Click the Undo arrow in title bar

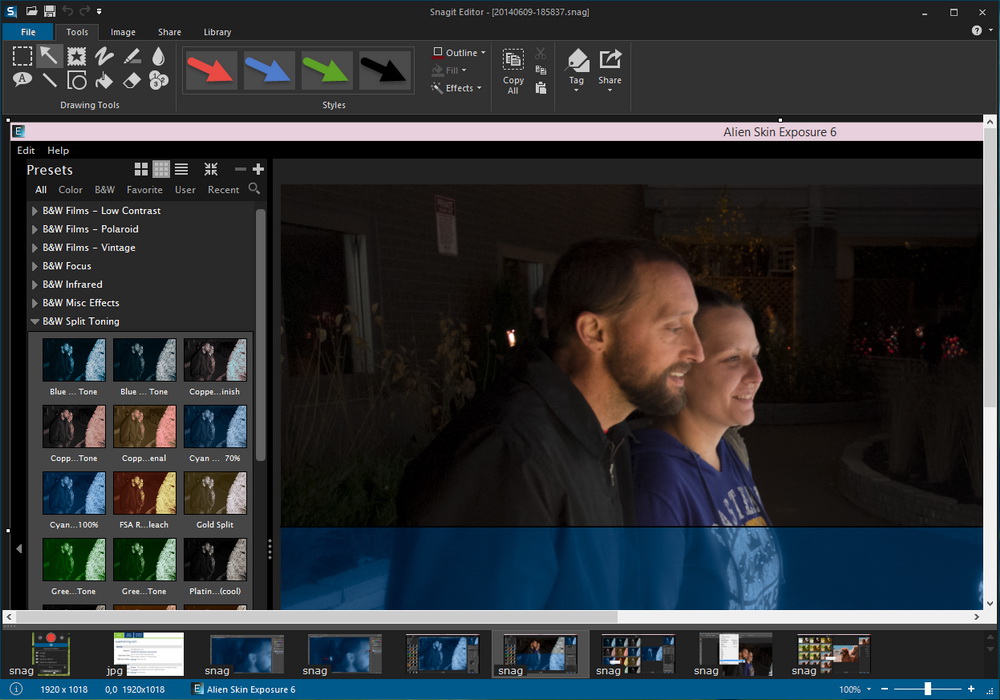(68, 11)
